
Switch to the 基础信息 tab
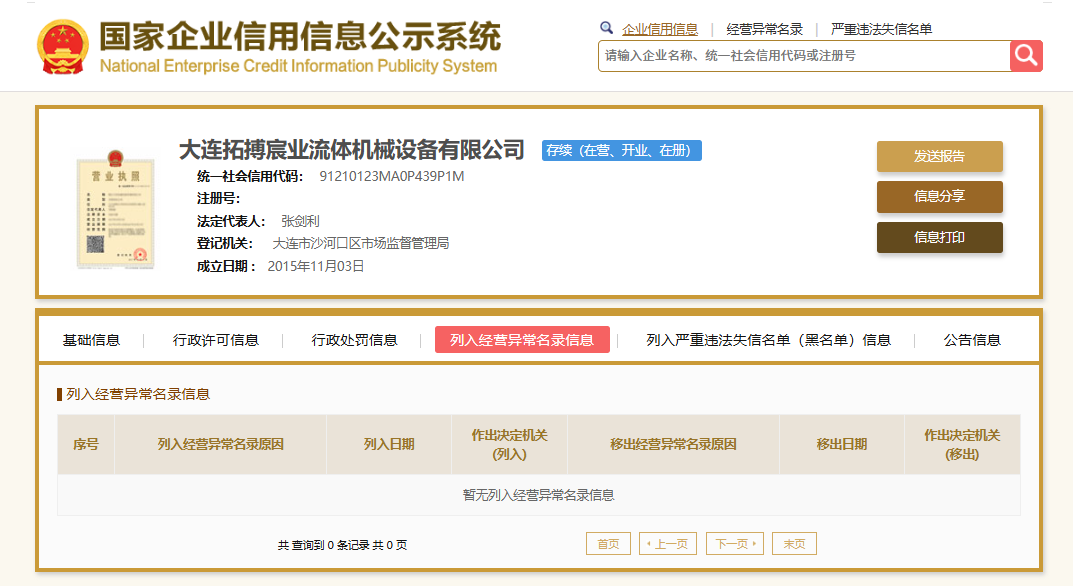click(91, 340)
